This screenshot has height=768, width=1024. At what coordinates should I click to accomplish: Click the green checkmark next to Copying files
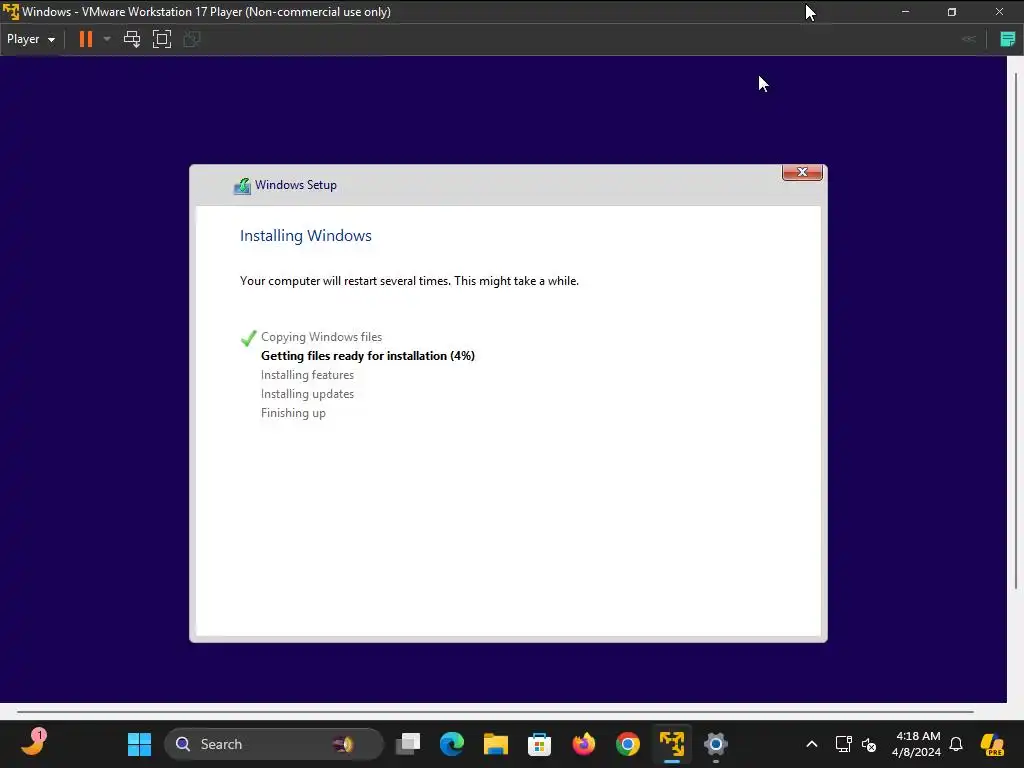(x=248, y=338)
